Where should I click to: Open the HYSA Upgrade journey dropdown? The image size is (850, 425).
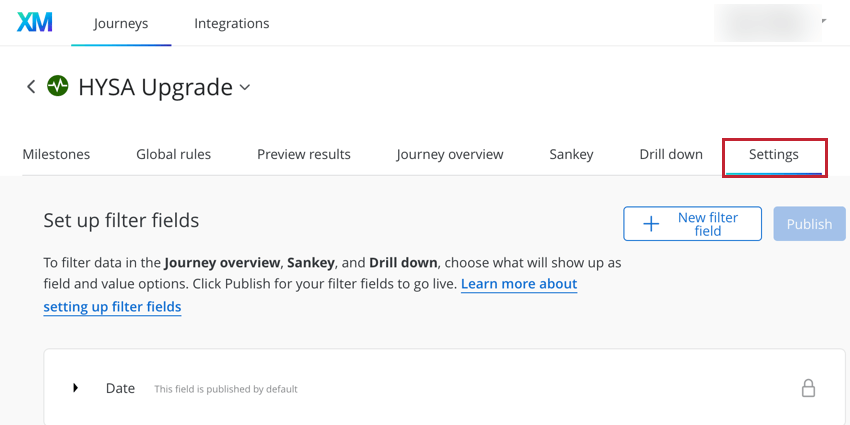tap(245, 87)
